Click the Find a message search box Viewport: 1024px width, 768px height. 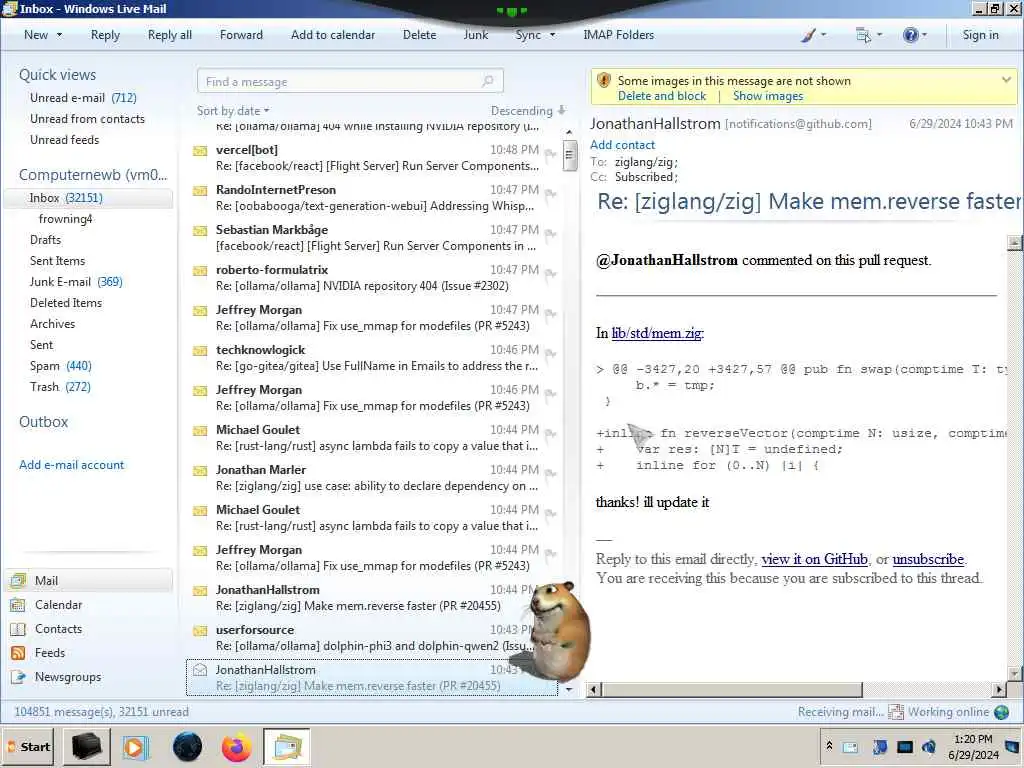point(350,81)
